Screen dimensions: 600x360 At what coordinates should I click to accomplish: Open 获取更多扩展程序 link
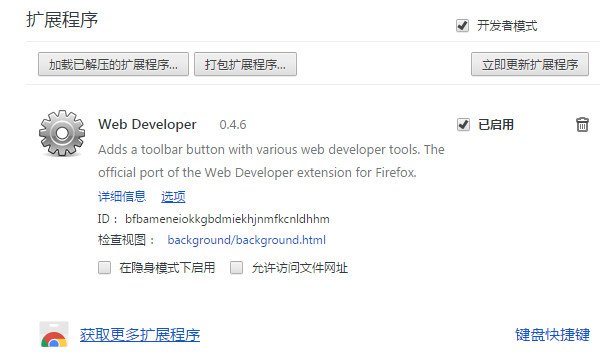140,335
